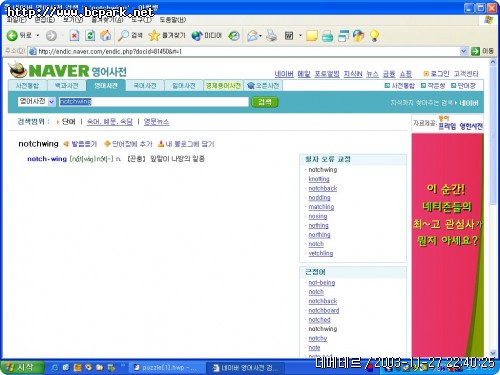Screen dimensions: 500x375
Task: Open the 미디어 Media toolbar button
Action: 207,35
